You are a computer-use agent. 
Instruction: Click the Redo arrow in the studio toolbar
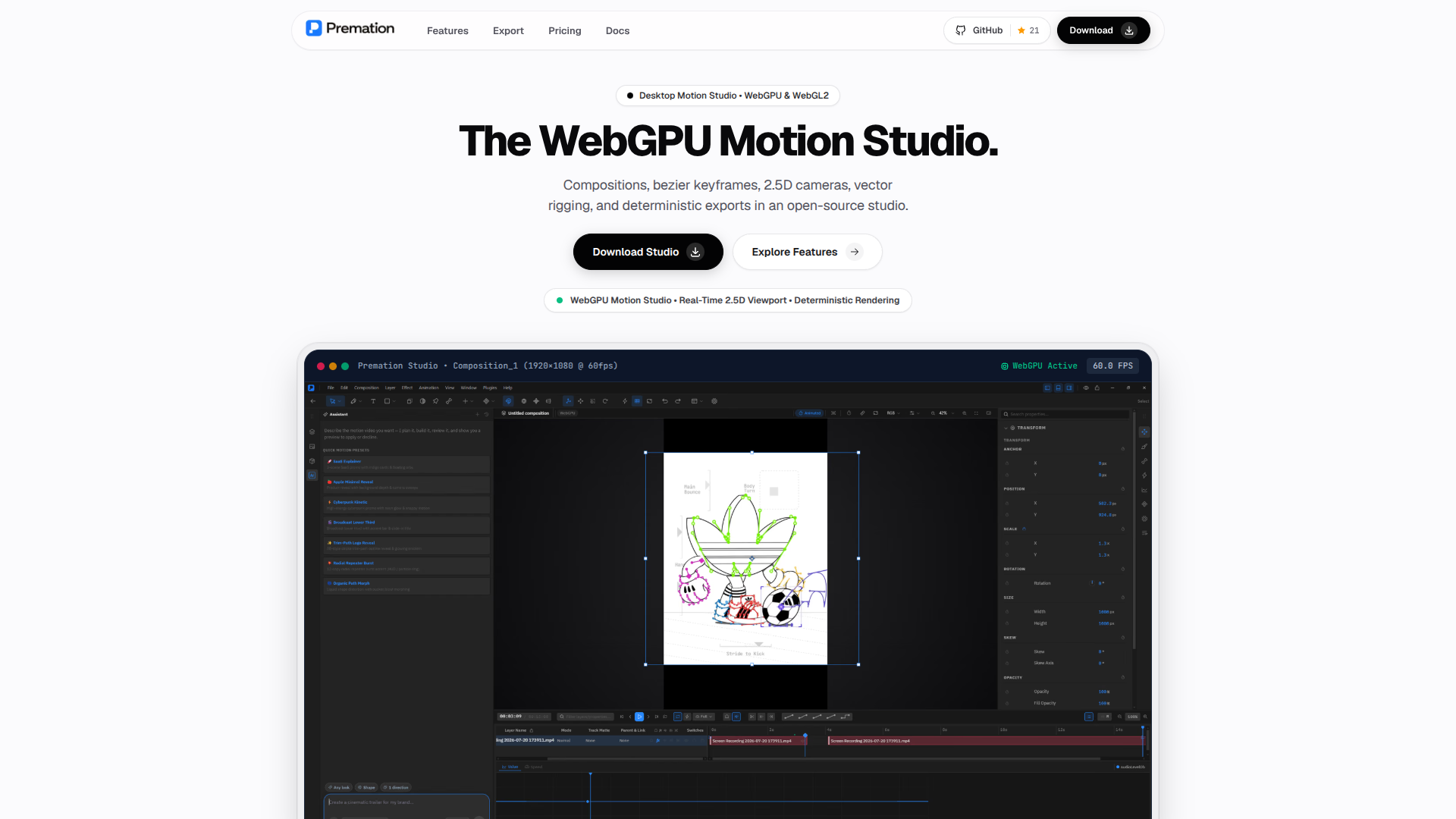tap(678, 401)
